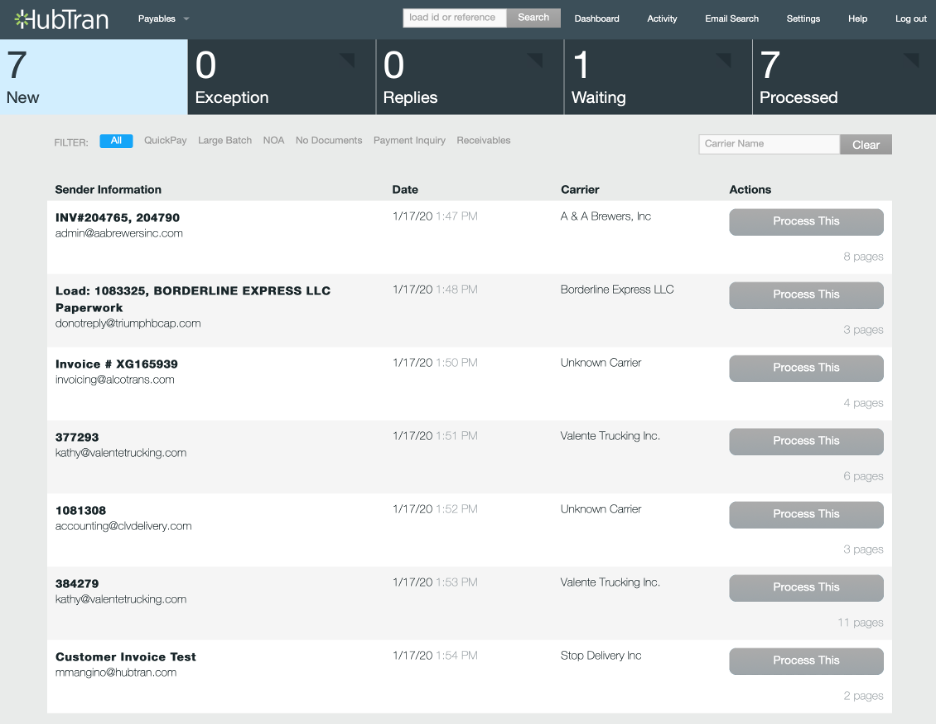936x724 pixels.
Task: Click donotreply@triumphbcap.com sender address
Action: point(128,324)
